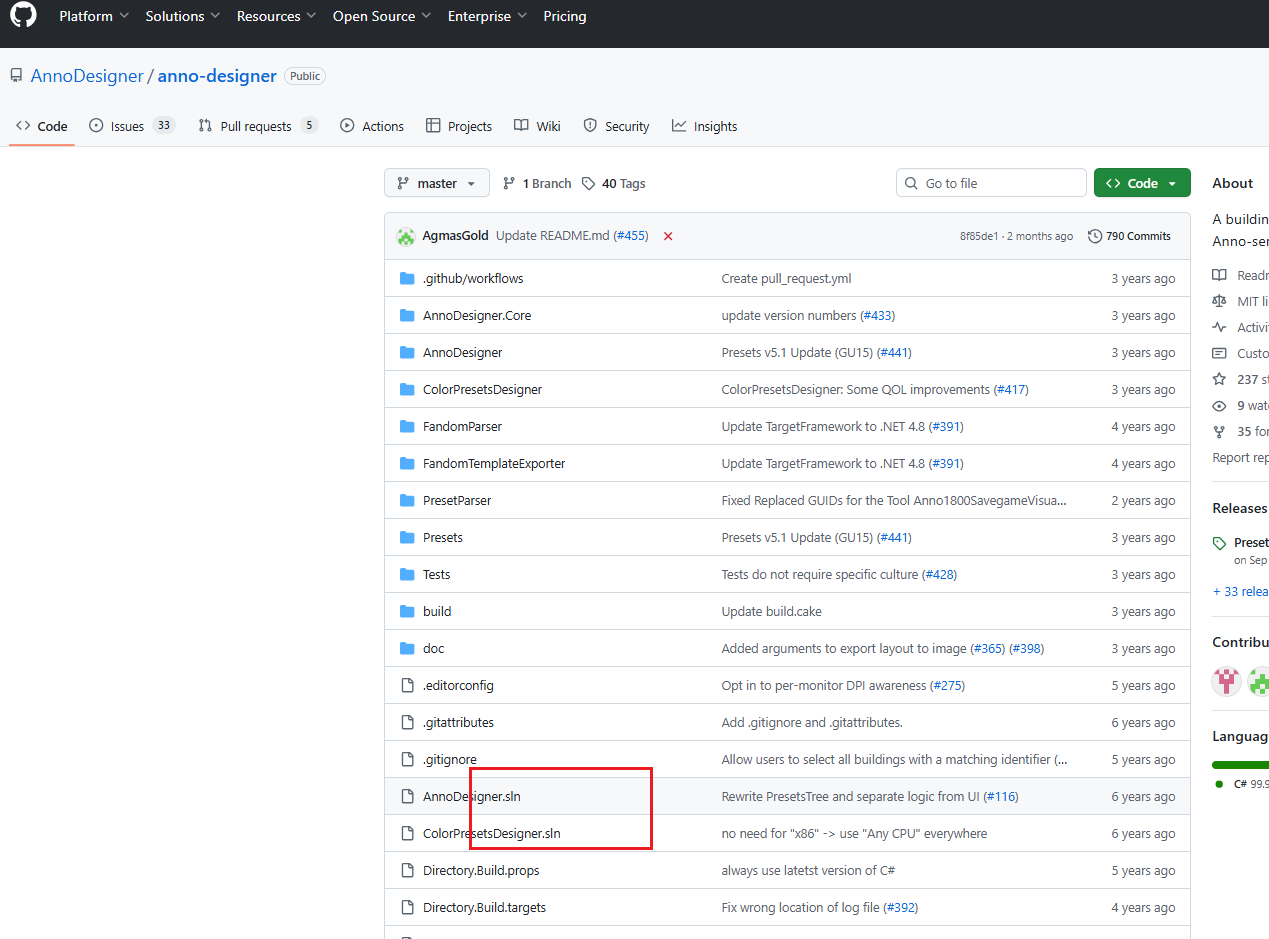This screenshot has width=1269, height=939.
Task: Open commit 'always use latetst version of C#'
Action: pos(808,870)
